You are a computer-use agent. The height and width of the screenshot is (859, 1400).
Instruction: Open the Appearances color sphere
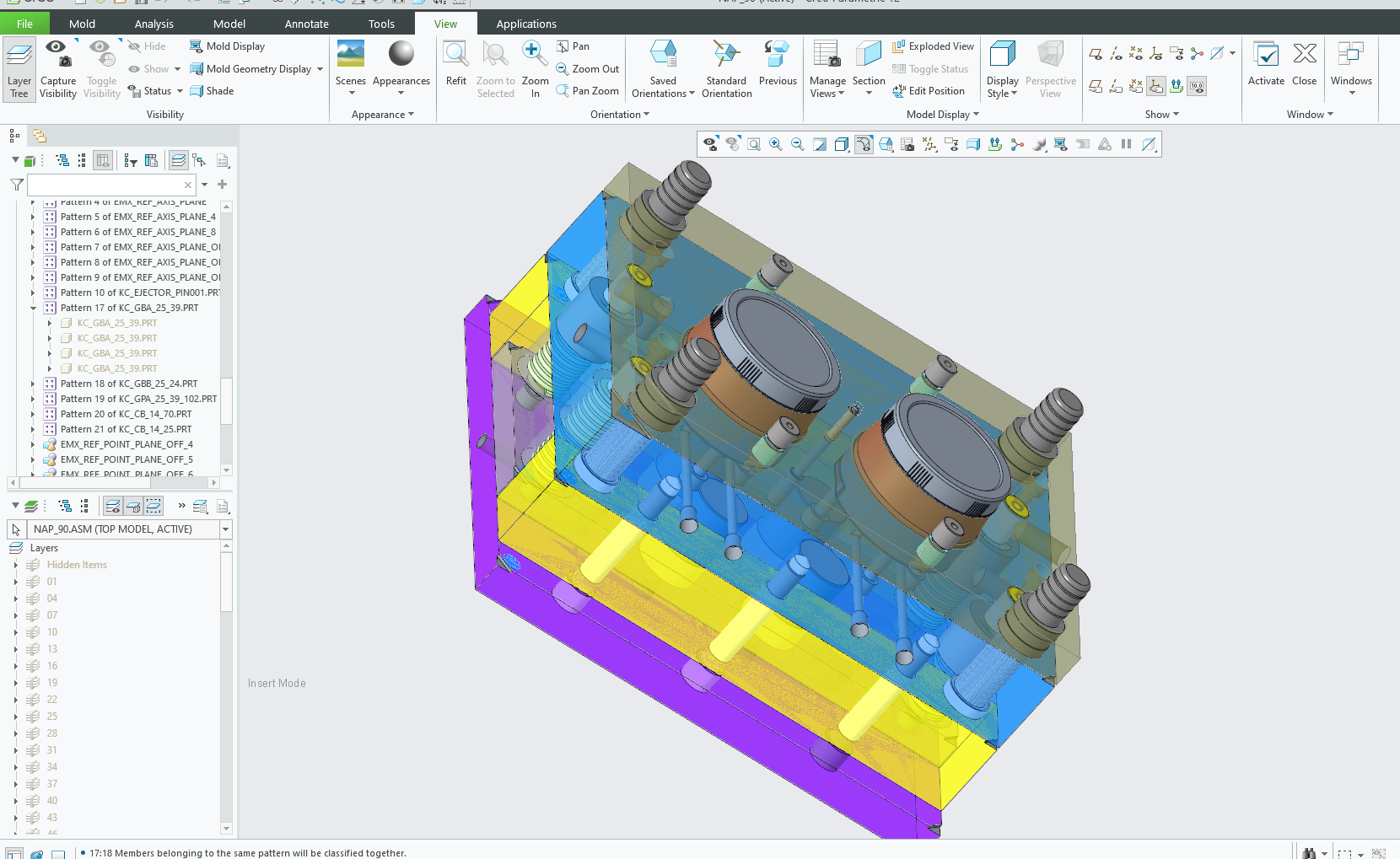[401, 55]
